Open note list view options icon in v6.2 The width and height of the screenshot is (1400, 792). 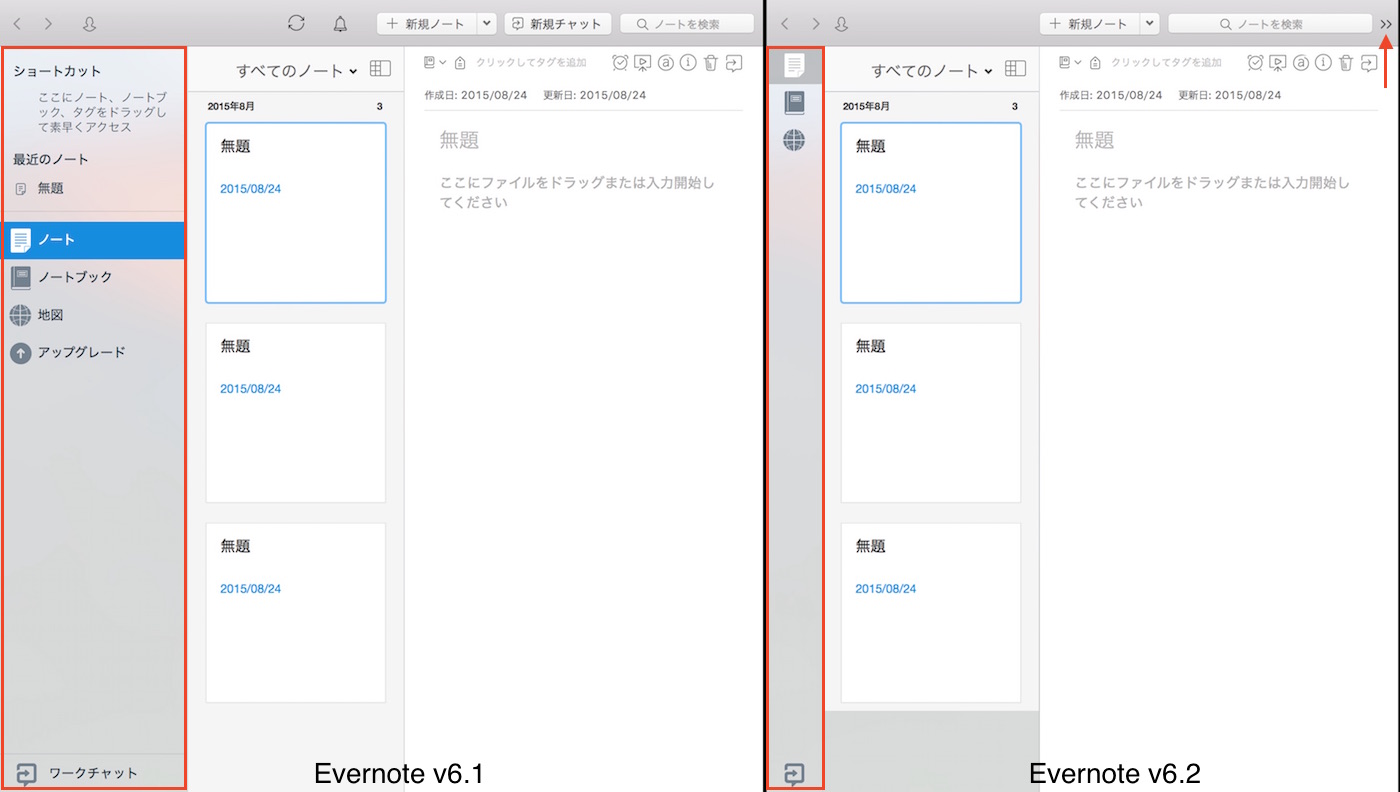(1015, 69)
